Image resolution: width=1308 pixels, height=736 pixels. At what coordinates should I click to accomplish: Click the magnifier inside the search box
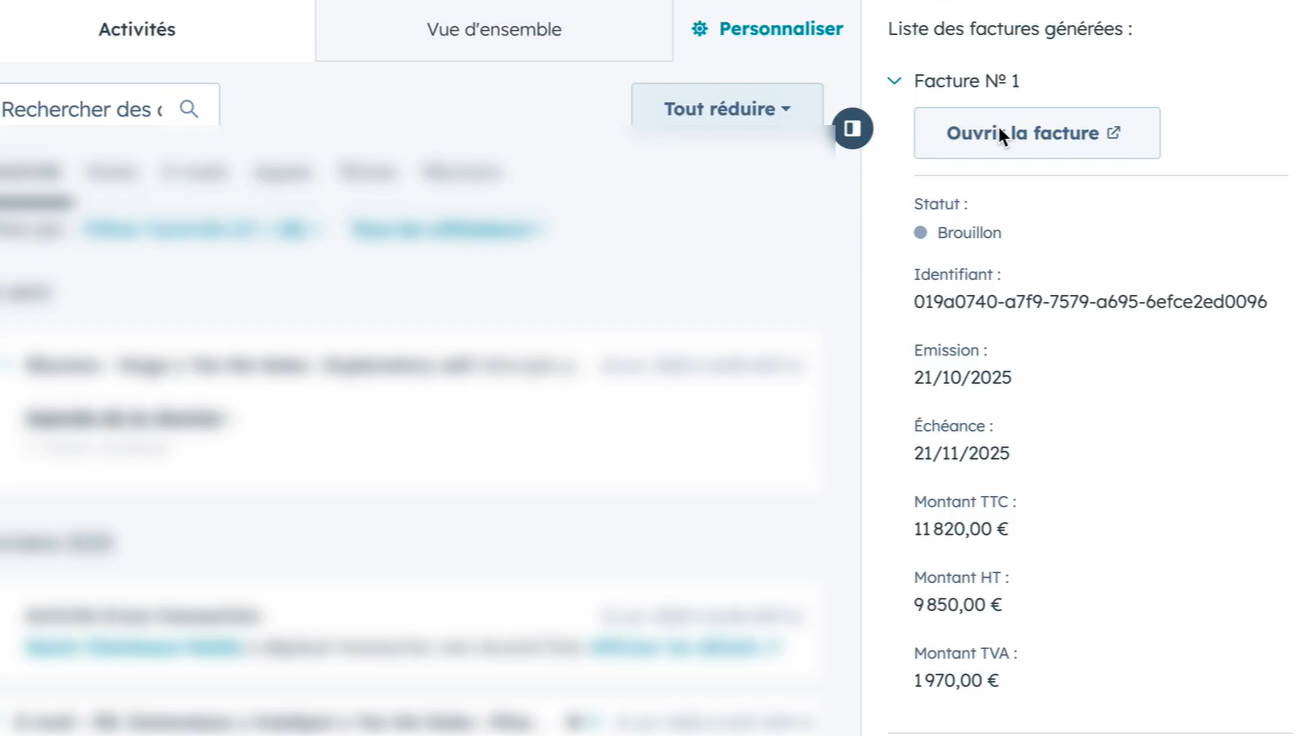click(x=189, y=109)
